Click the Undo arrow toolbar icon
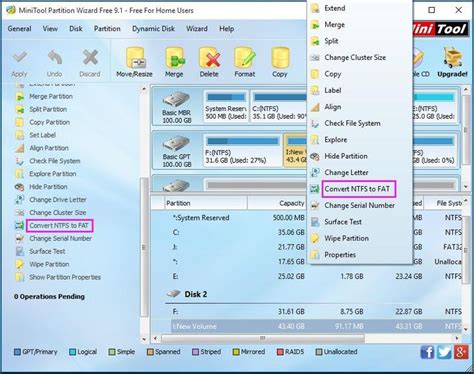Image resolution: width=474 pixels, height=374 pixels. pos(55,58)
